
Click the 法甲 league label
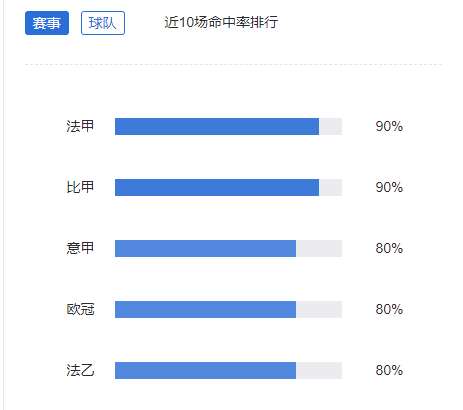click(x=80, y=126)
